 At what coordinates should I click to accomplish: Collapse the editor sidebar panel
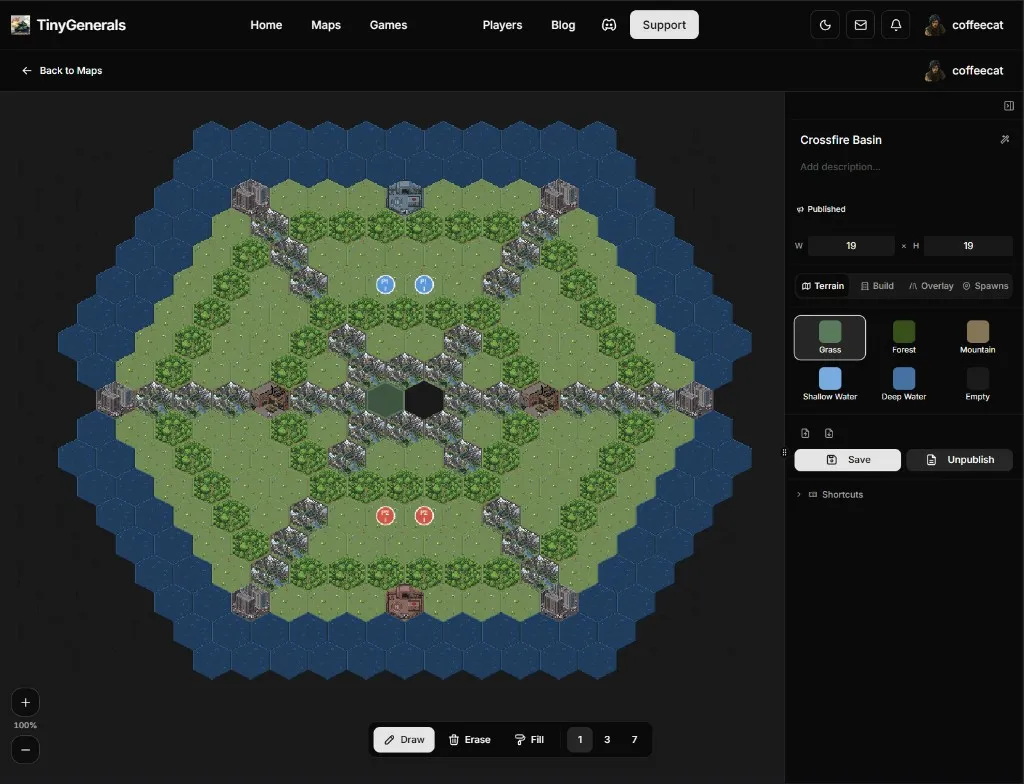(1008, 105)
